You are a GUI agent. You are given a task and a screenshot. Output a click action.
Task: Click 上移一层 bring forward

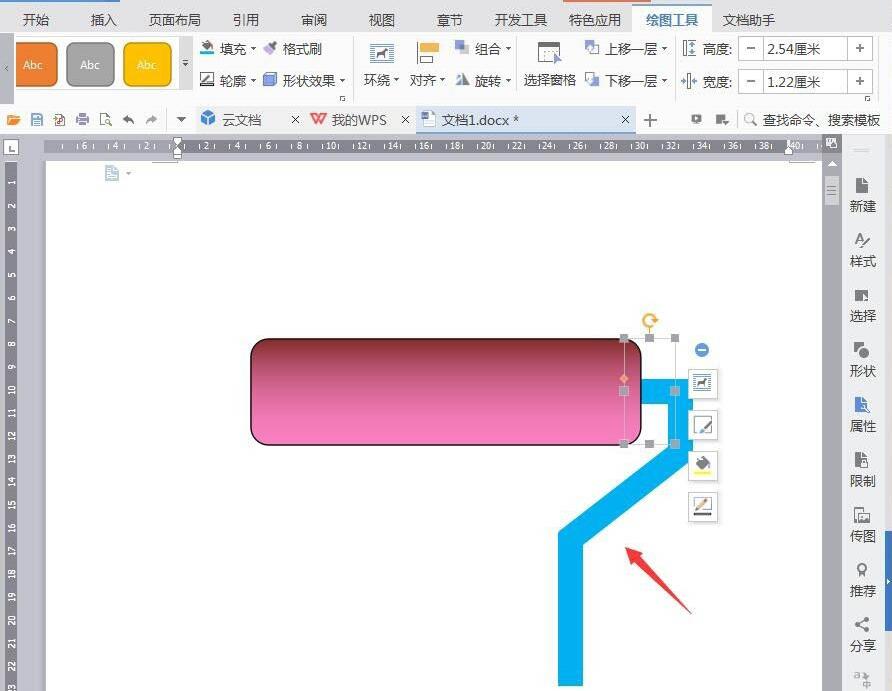click(x=626, y=49)
